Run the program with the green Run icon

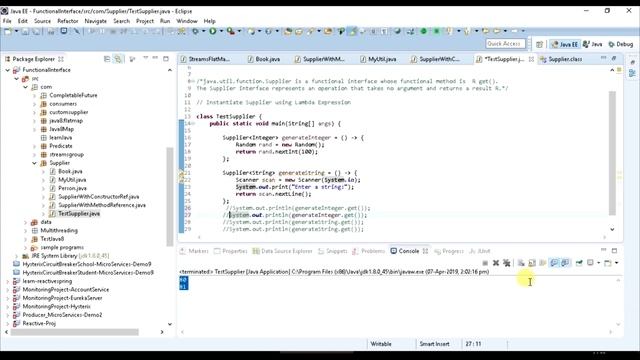click(x=213, y=31)
